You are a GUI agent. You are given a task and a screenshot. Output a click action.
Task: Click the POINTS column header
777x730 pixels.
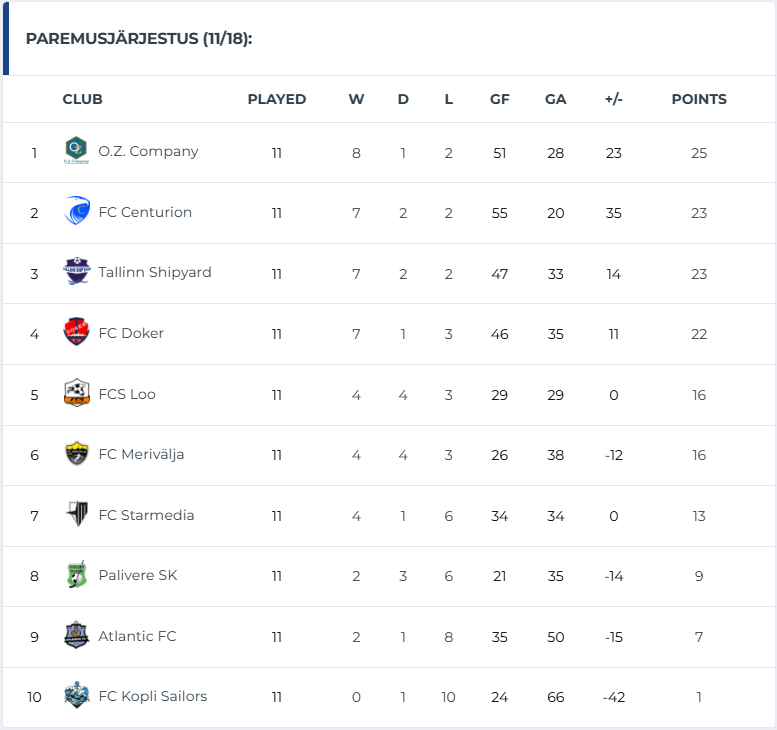pos(699,100)
